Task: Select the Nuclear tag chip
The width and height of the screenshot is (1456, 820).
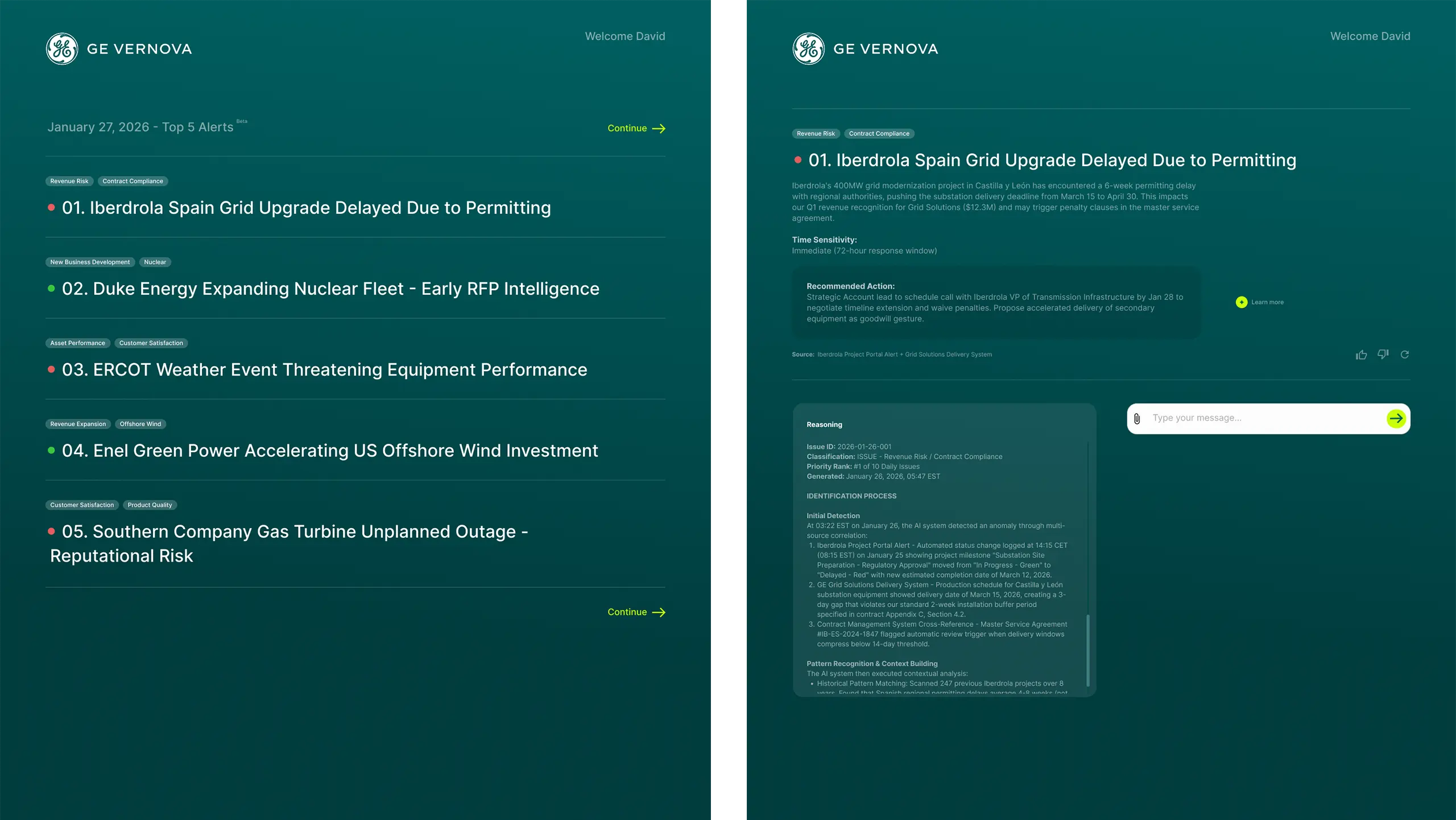Action: [155, 262]
